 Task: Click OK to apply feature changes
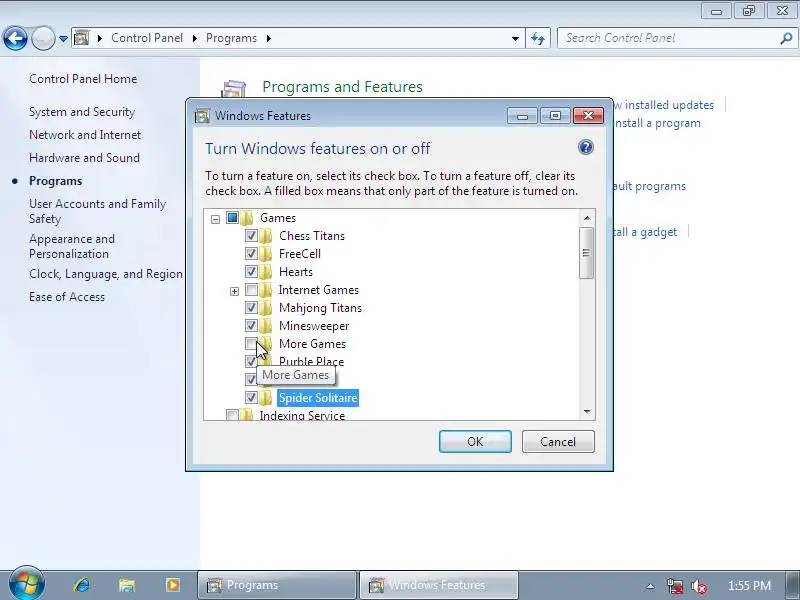pos(475,441)
